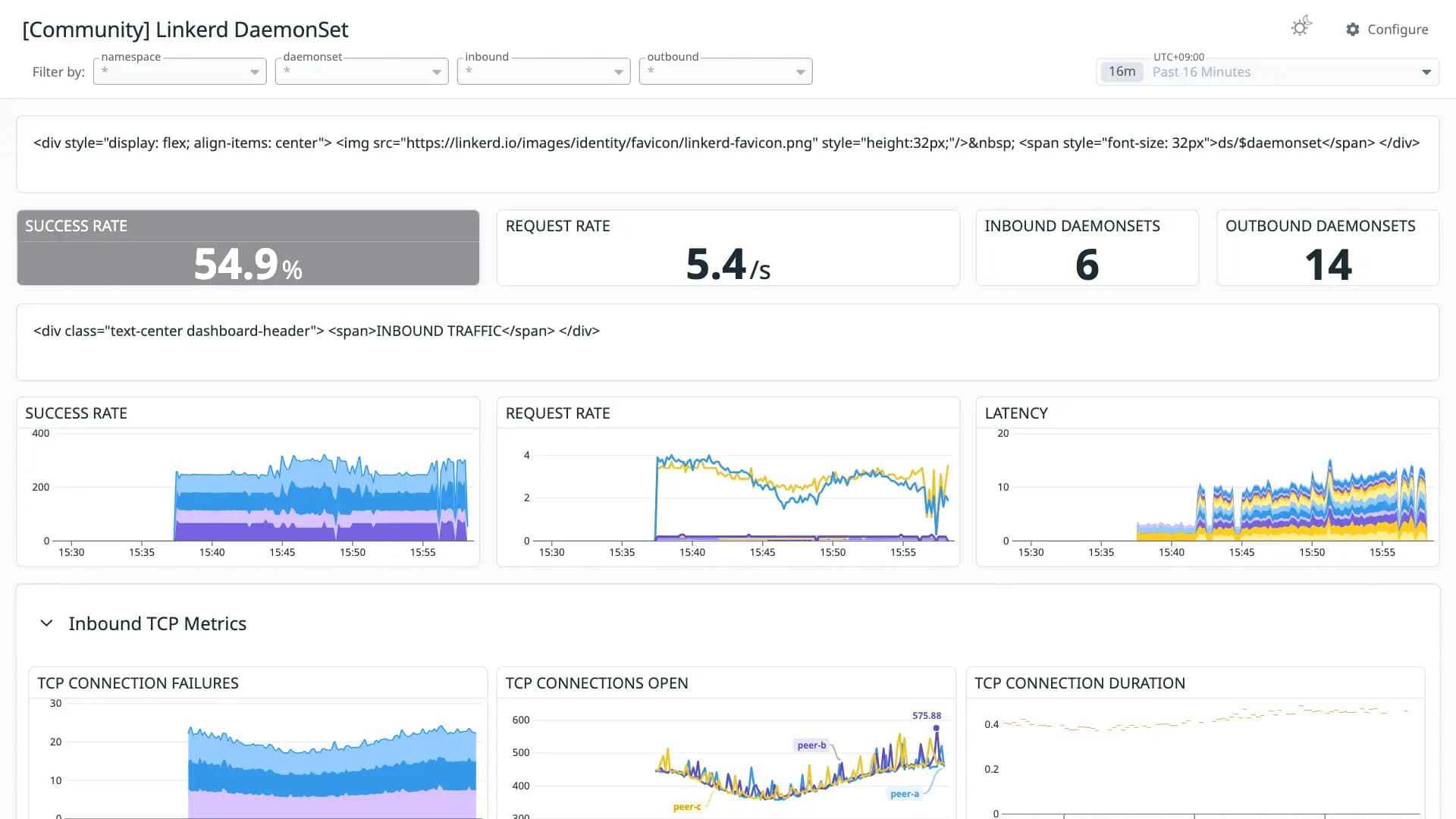This screenshot has height=819, width=1456.
Task: Click the TCP CONNECTIONS OPEN panel title
Action: coord(597,683)
